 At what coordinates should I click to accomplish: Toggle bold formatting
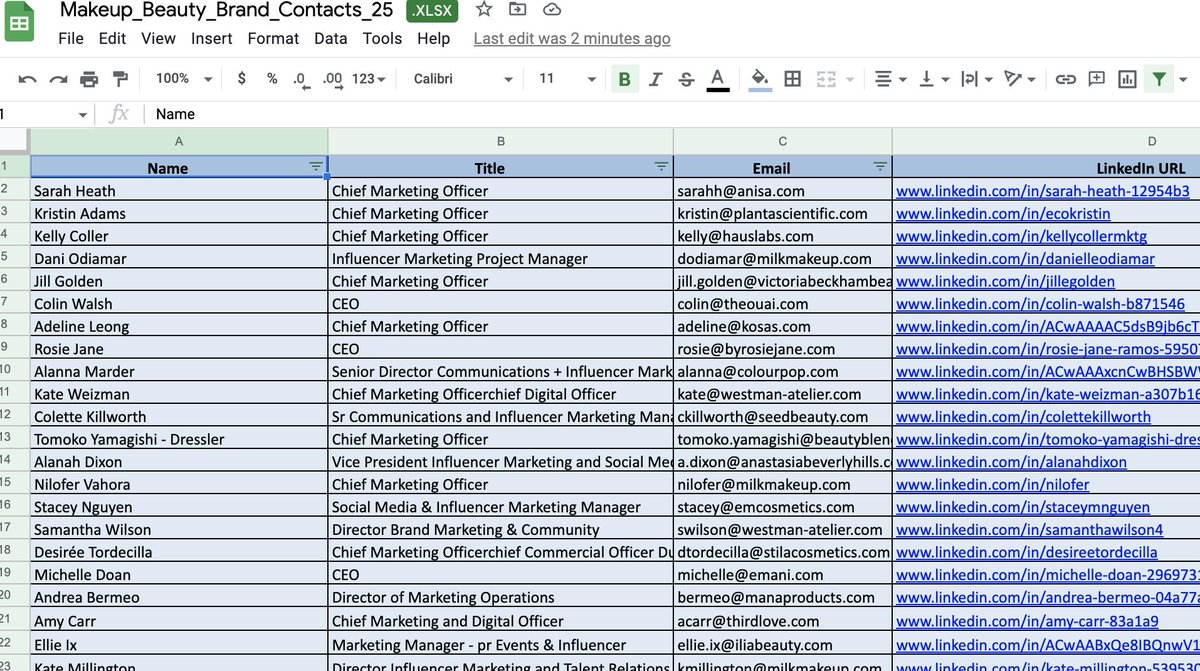click(625, 79)
